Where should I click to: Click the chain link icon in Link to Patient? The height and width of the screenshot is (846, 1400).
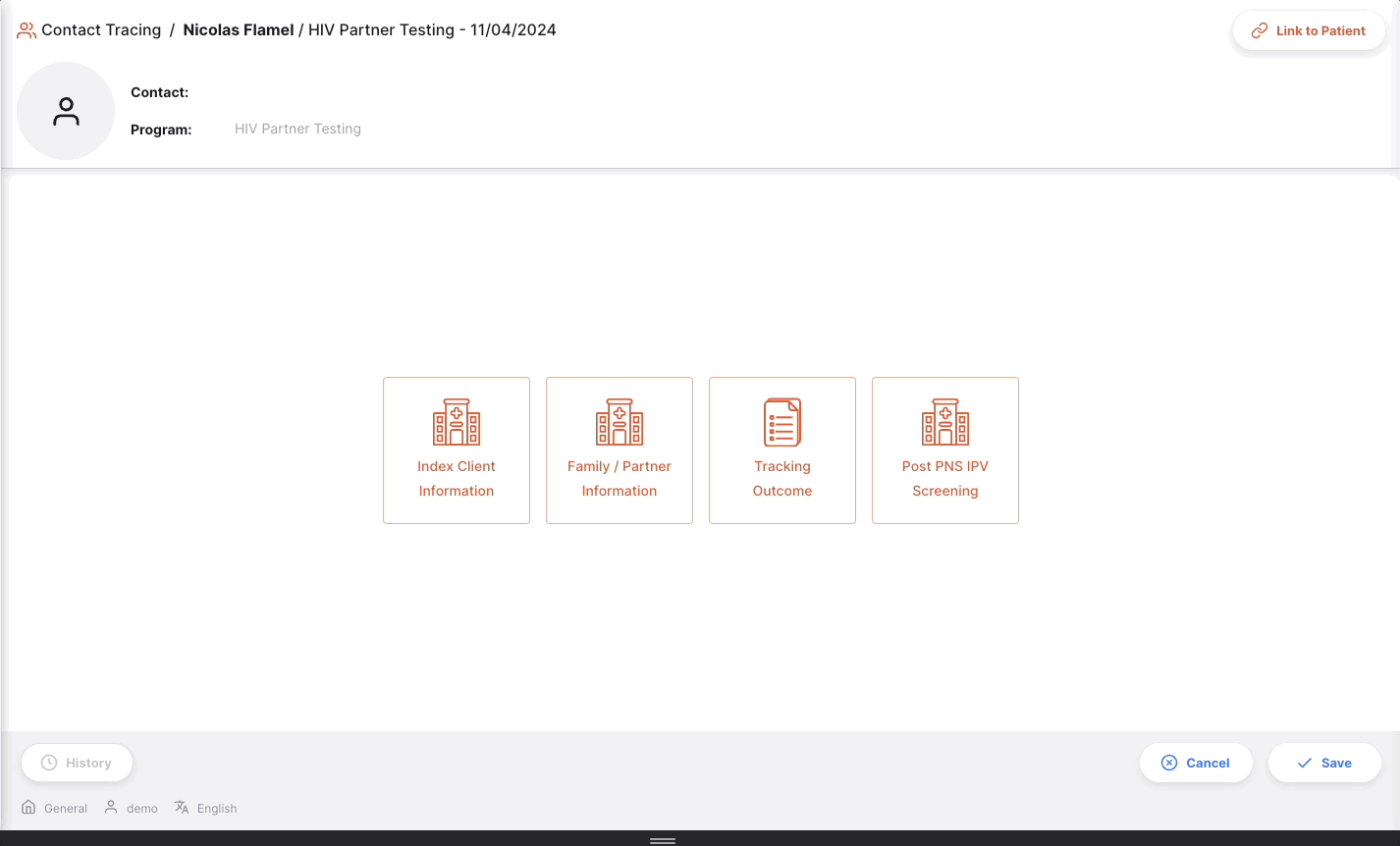pos(1259,31)
